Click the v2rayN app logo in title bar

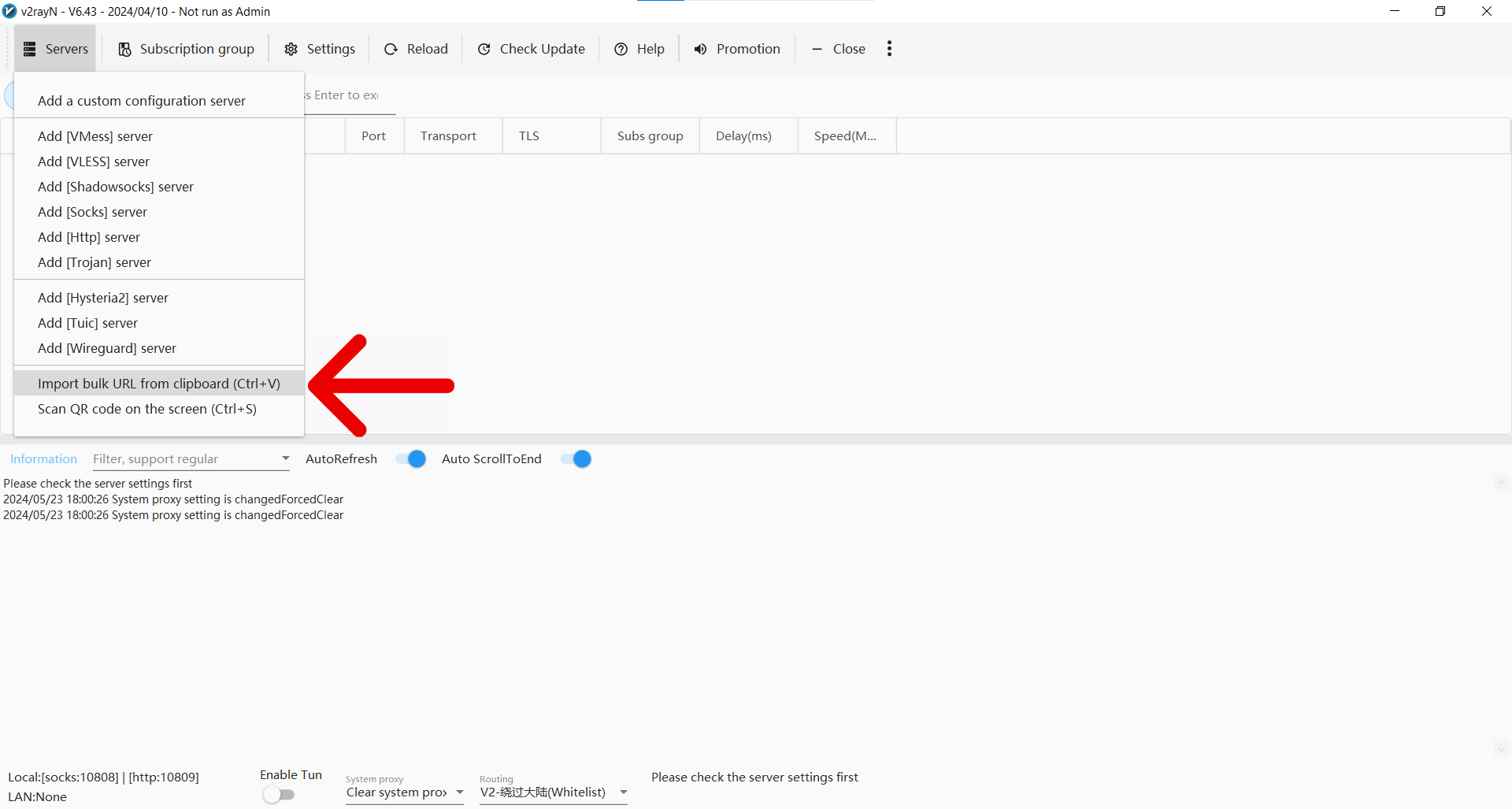click(9, 11)
